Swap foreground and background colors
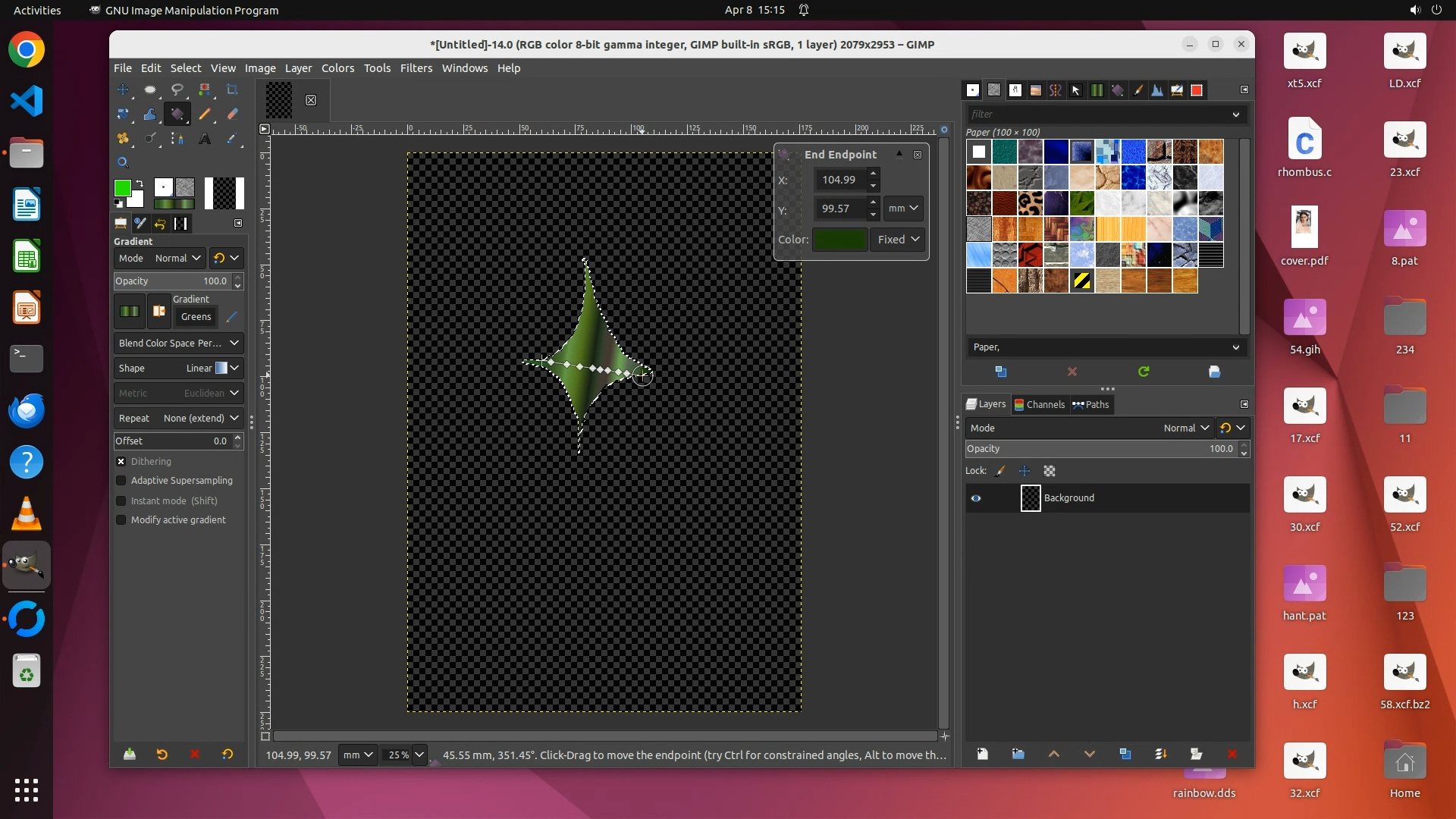Image resolution: width=1456 pixels, height=819 pixels. click(140, 184)
